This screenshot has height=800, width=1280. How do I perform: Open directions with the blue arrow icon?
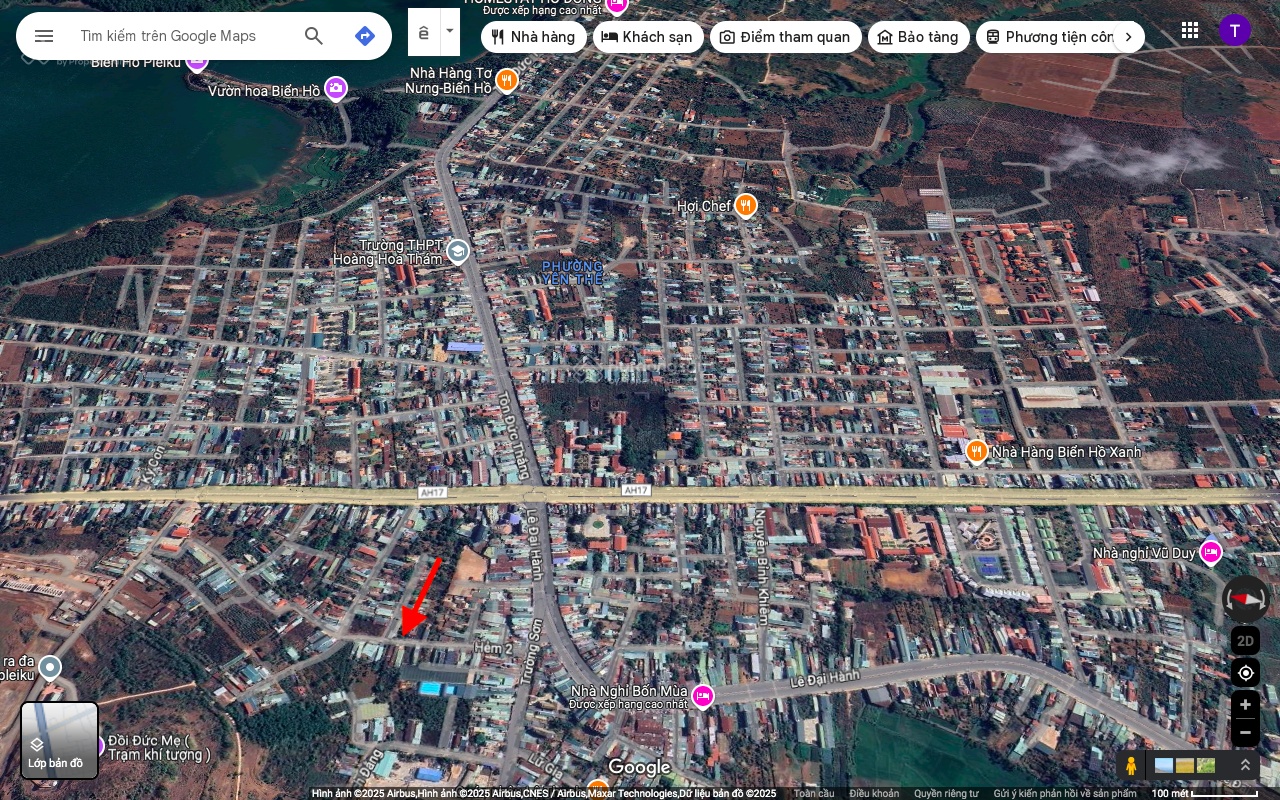click(x=365, y=36)
